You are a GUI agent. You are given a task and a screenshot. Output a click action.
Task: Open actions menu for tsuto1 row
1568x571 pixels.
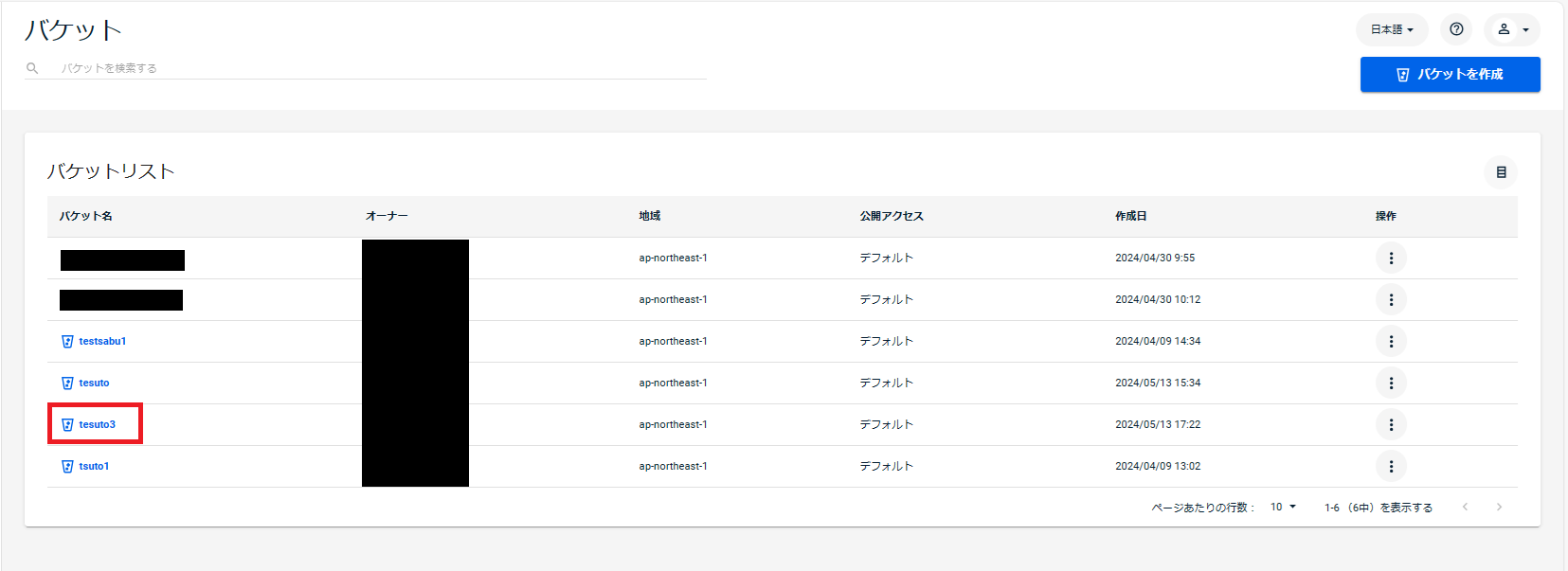tap(1390, 466)
